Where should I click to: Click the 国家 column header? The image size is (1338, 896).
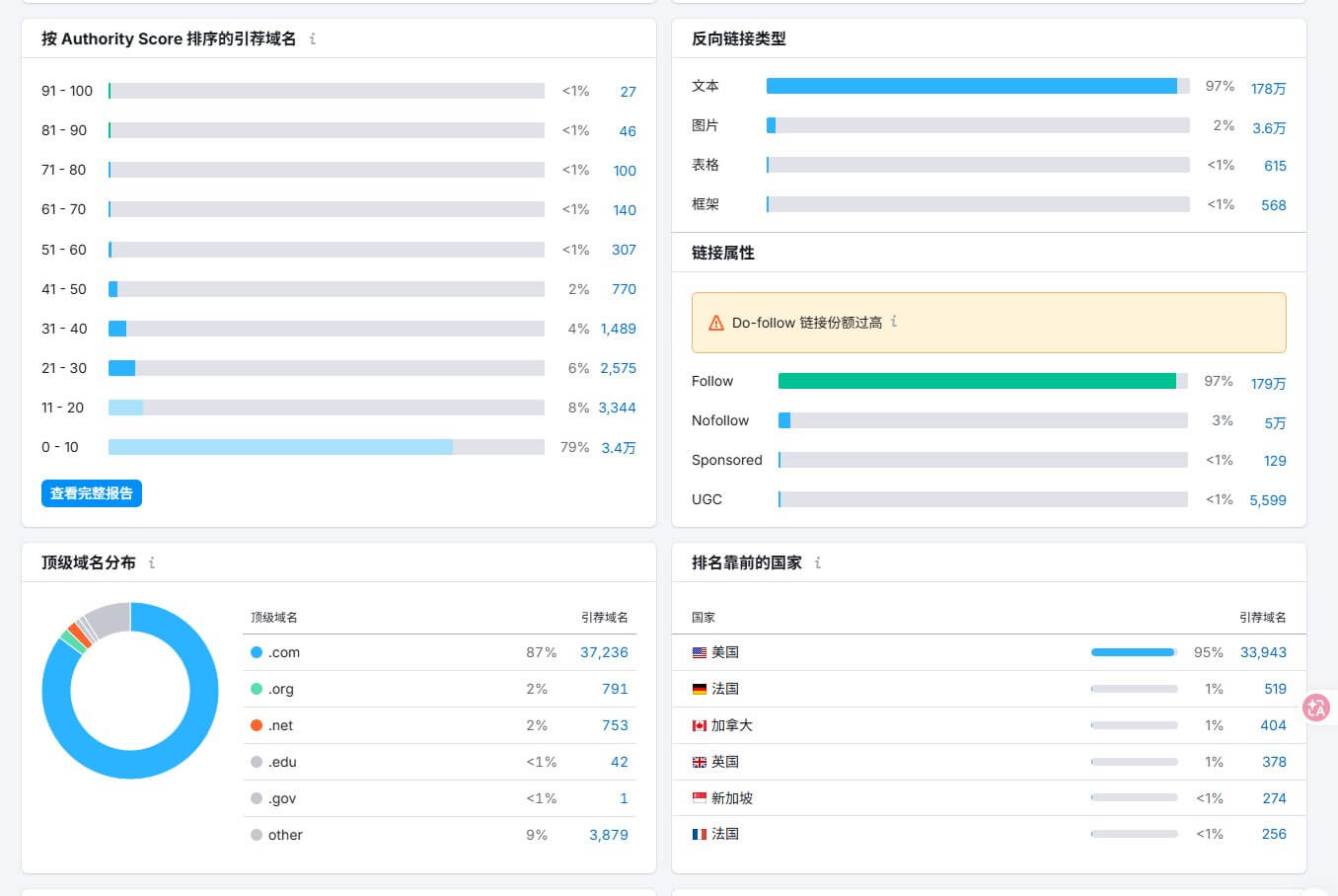click(704, 618)
